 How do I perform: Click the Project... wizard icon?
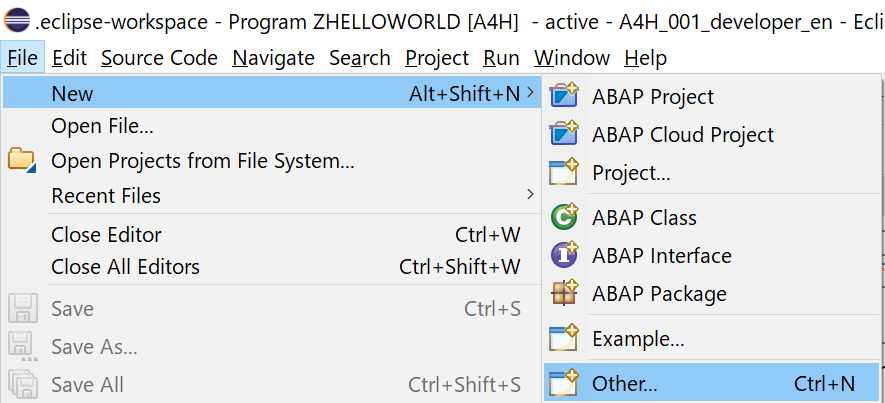click(564, 172)
